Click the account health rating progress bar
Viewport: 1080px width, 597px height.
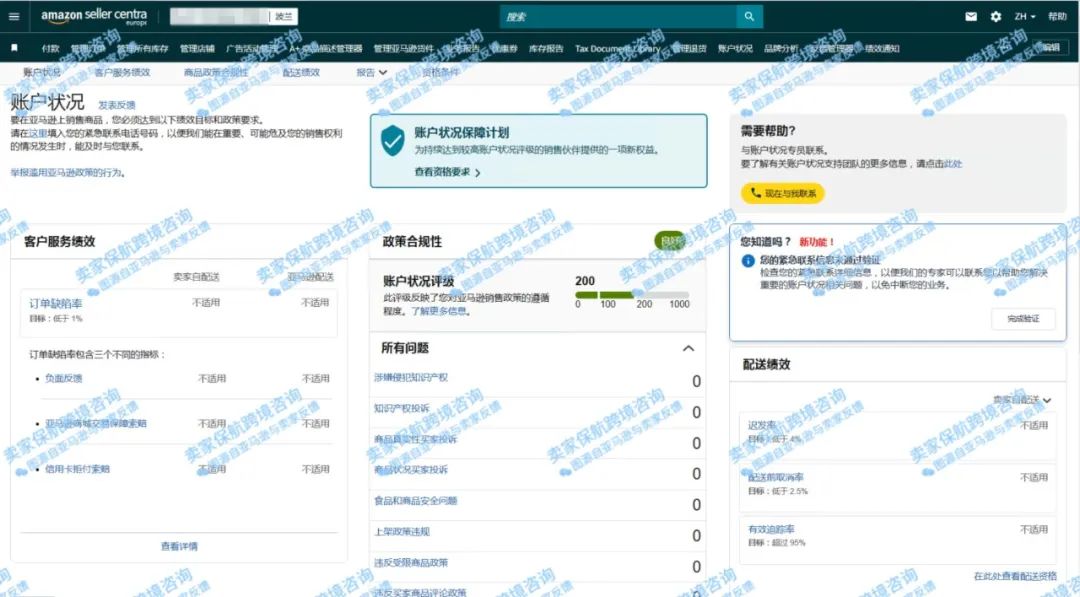[x=632, y=295]
